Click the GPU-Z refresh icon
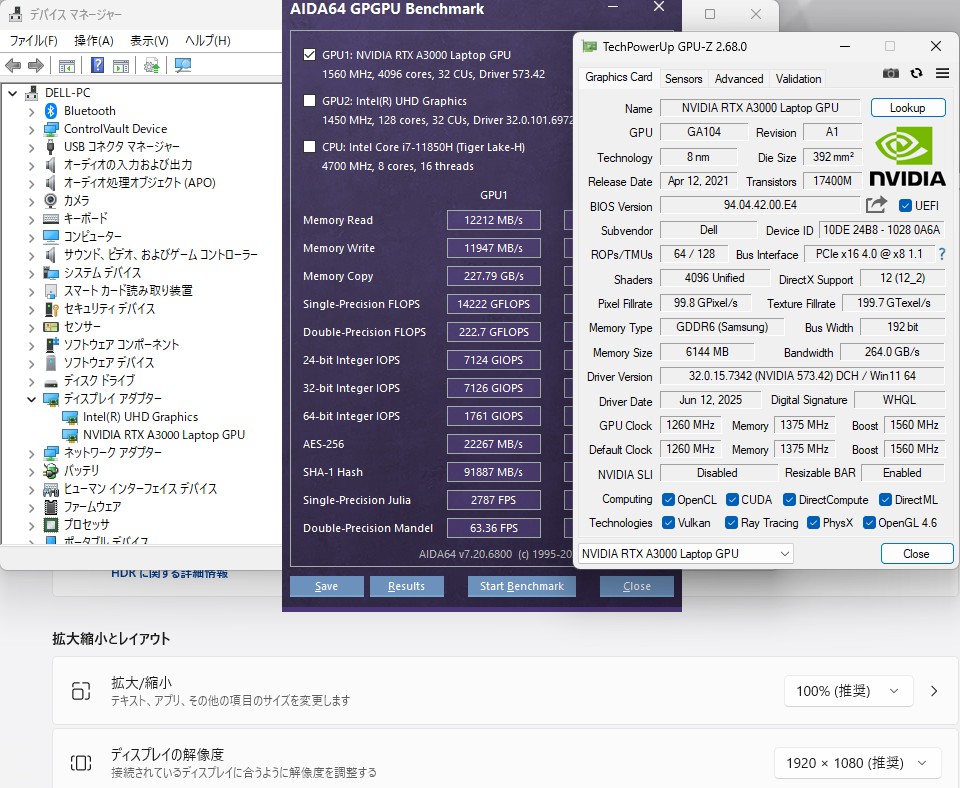 tap(916, 73)
